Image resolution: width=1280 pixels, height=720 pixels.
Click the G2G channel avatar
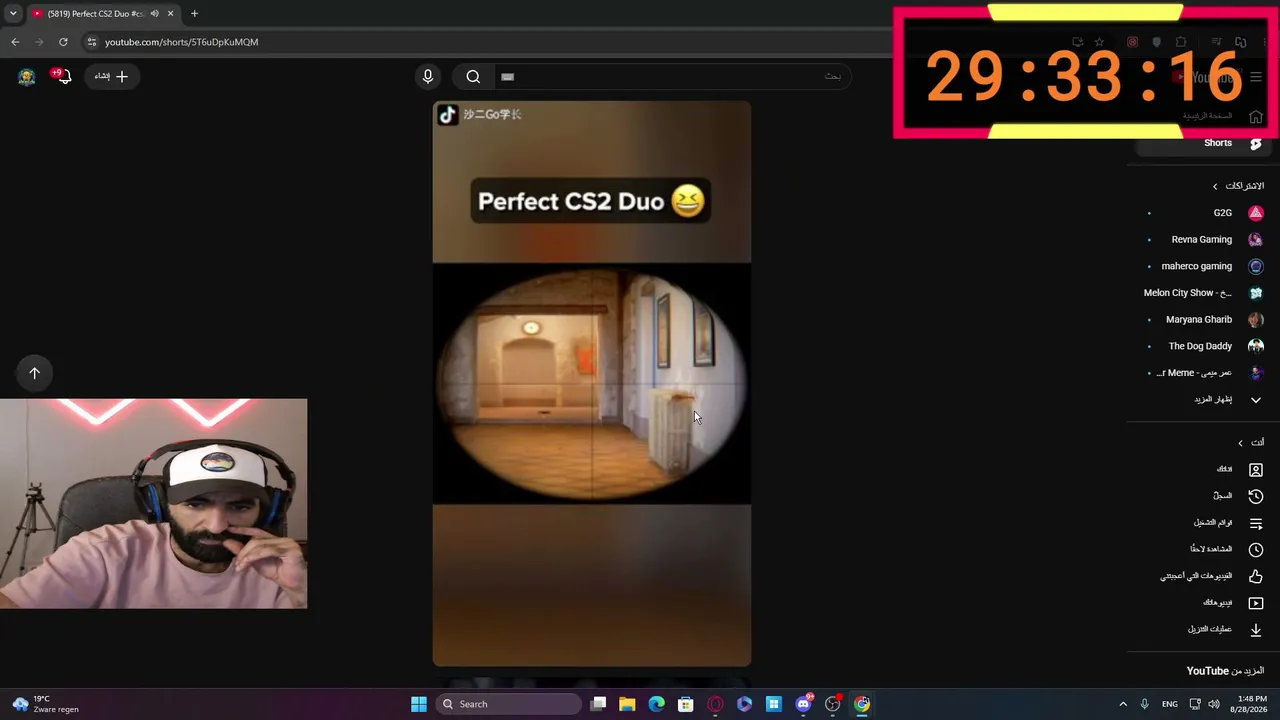(1256, 213)
